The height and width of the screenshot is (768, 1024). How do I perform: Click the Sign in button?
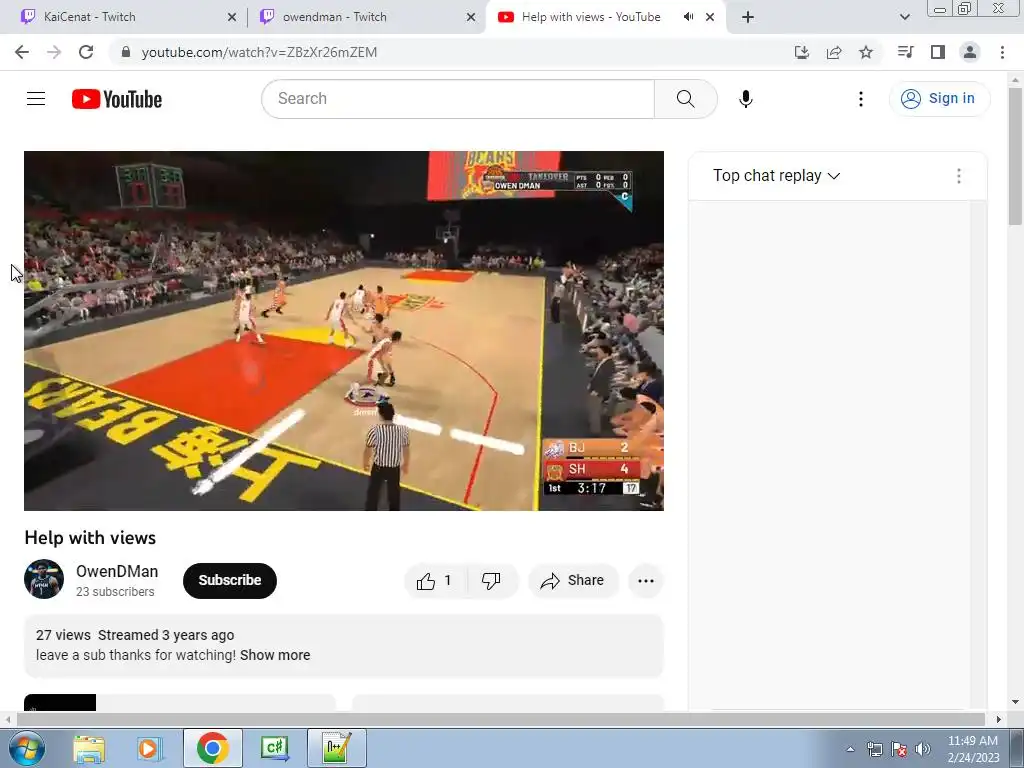(939, 99)
